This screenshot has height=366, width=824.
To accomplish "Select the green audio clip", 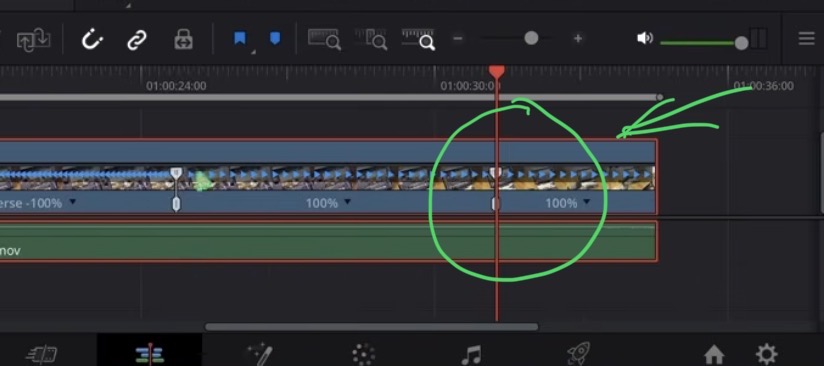I will [328, 241].
